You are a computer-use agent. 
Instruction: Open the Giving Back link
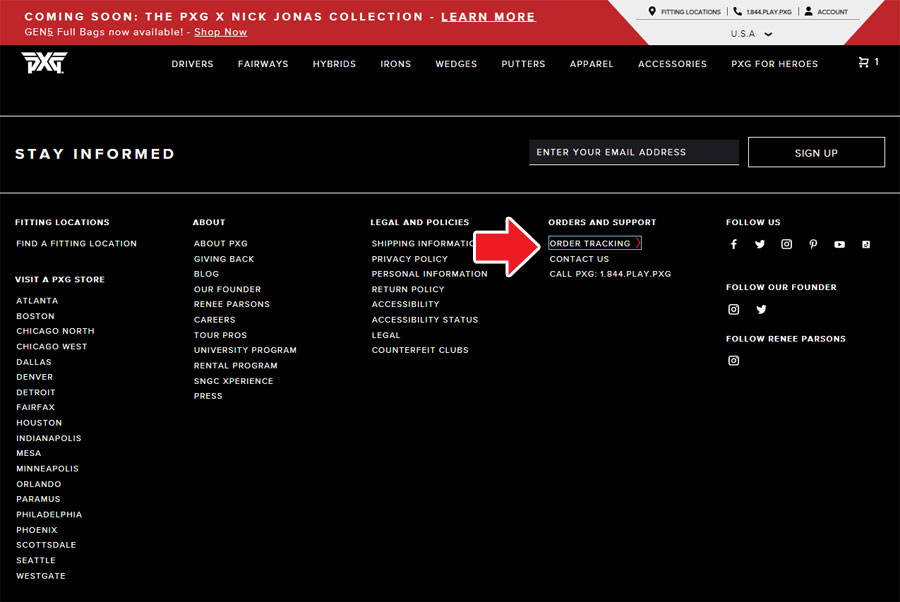pos(224,259)
